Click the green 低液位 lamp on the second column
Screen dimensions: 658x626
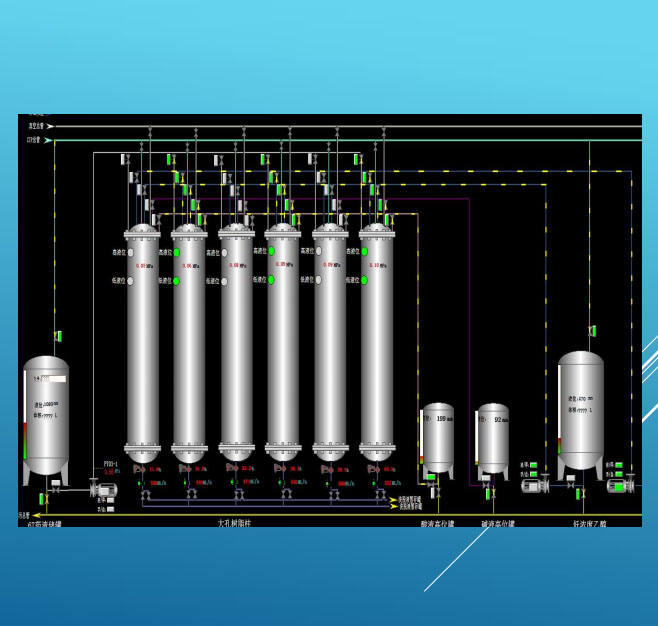pyautogui.click(x=177, y=281)
